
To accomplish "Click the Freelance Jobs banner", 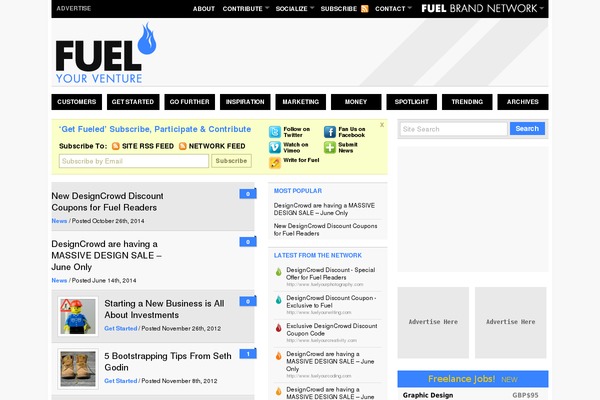I will [473, 379].
